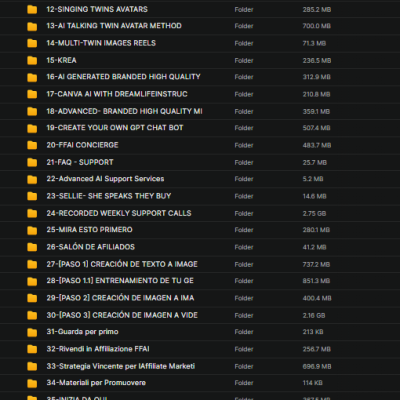This screenshot has width=400, height=400.
Task: Select the 31-Guarda per primo name
Action: (82, 332)
